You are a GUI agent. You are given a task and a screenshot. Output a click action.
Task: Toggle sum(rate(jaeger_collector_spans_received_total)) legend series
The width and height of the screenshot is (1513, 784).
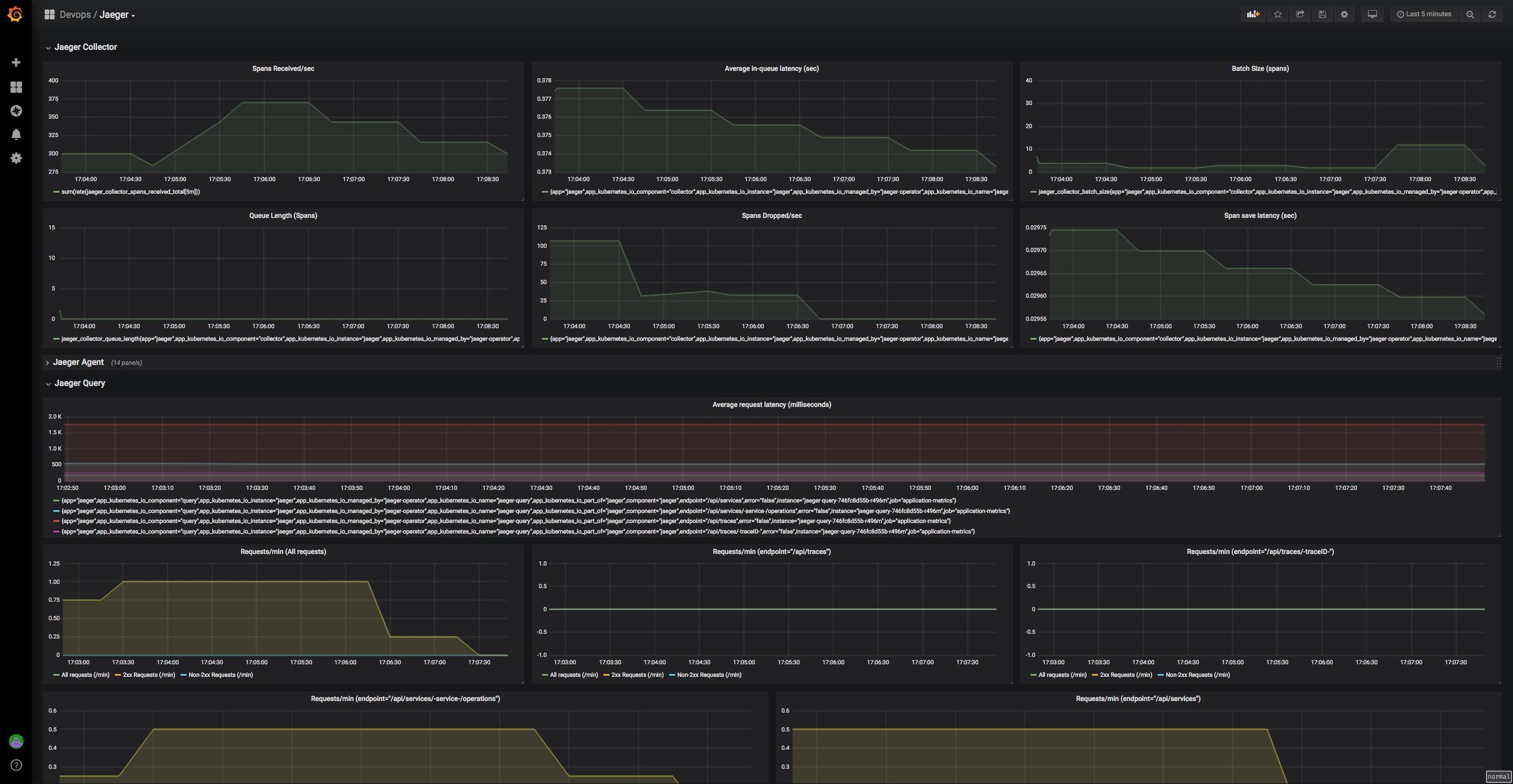[x=130, y=192]
